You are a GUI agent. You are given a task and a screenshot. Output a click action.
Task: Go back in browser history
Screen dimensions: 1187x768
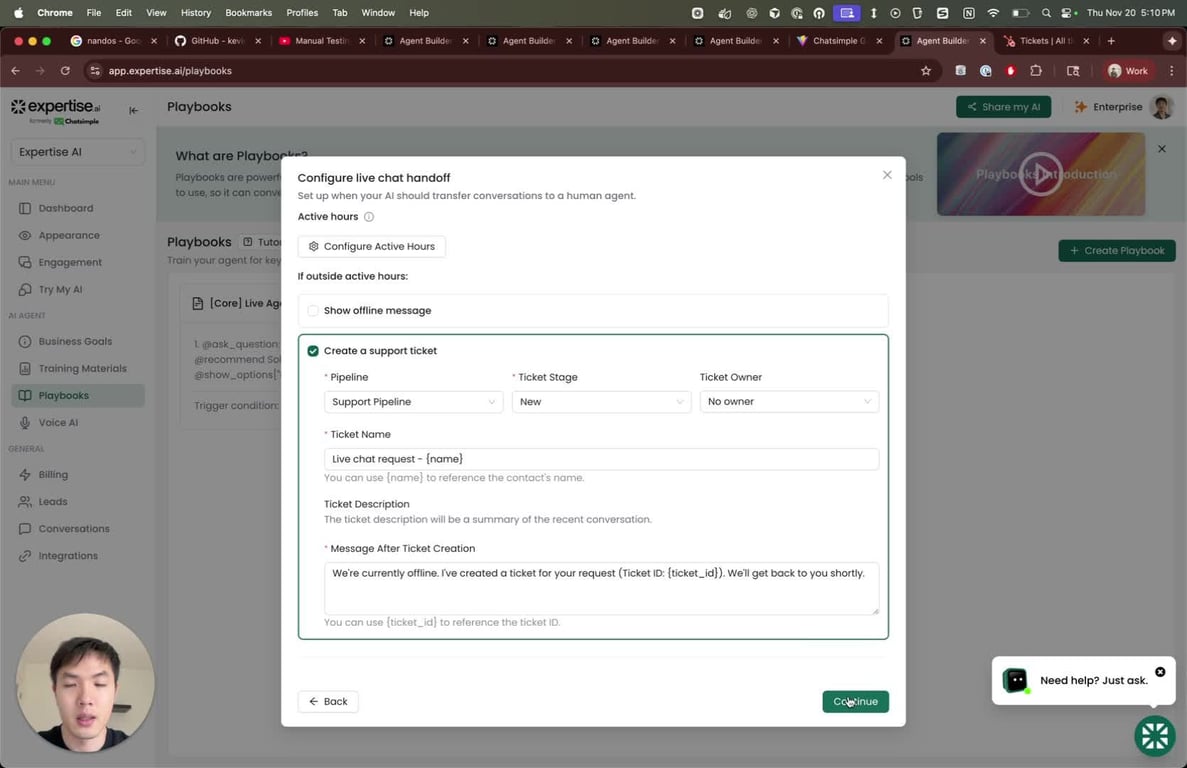pos(16,70)
